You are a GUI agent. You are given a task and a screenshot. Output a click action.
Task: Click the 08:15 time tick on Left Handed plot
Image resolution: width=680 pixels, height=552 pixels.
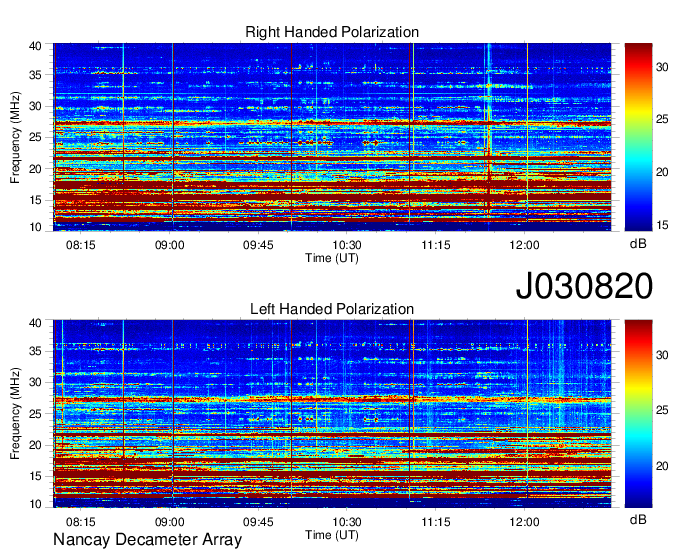coord(81,521)
